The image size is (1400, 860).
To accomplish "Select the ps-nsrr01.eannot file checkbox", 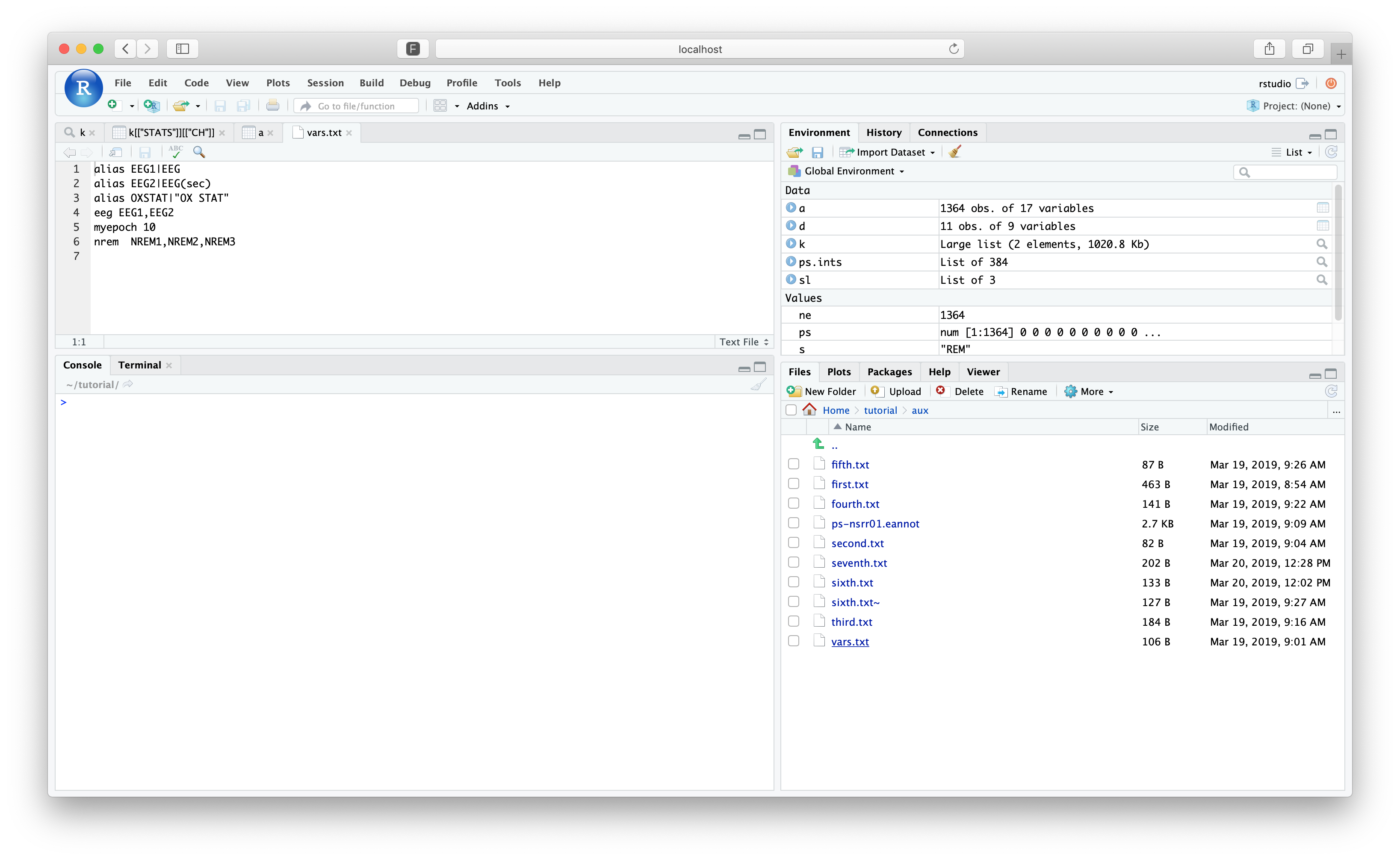I will pyautogui.click(x=794, y=523).
